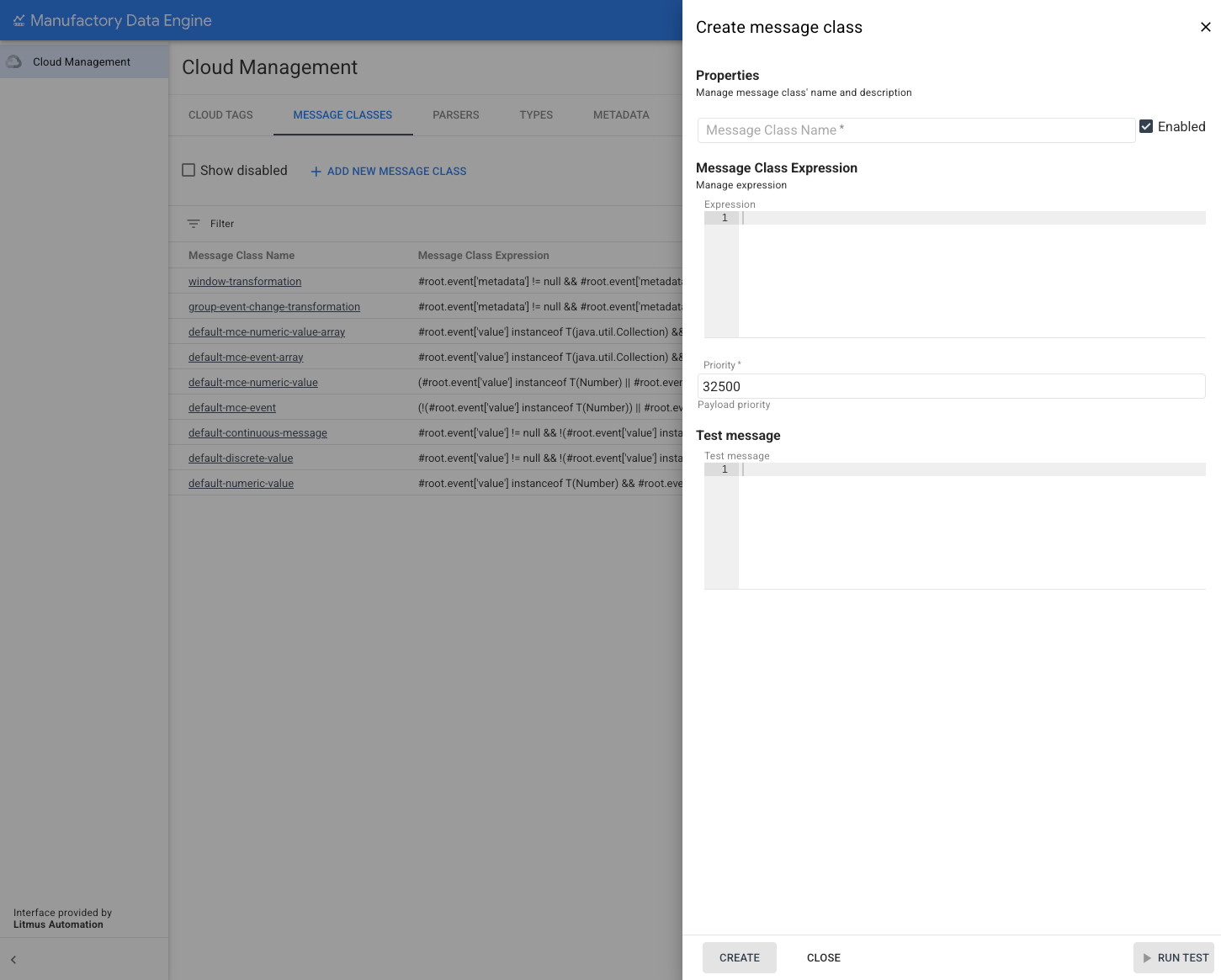Image resolution: width=1221 pixels, height=980 pixels.
Task: Select Cloud Management in the sidebar
Action: 81,61
